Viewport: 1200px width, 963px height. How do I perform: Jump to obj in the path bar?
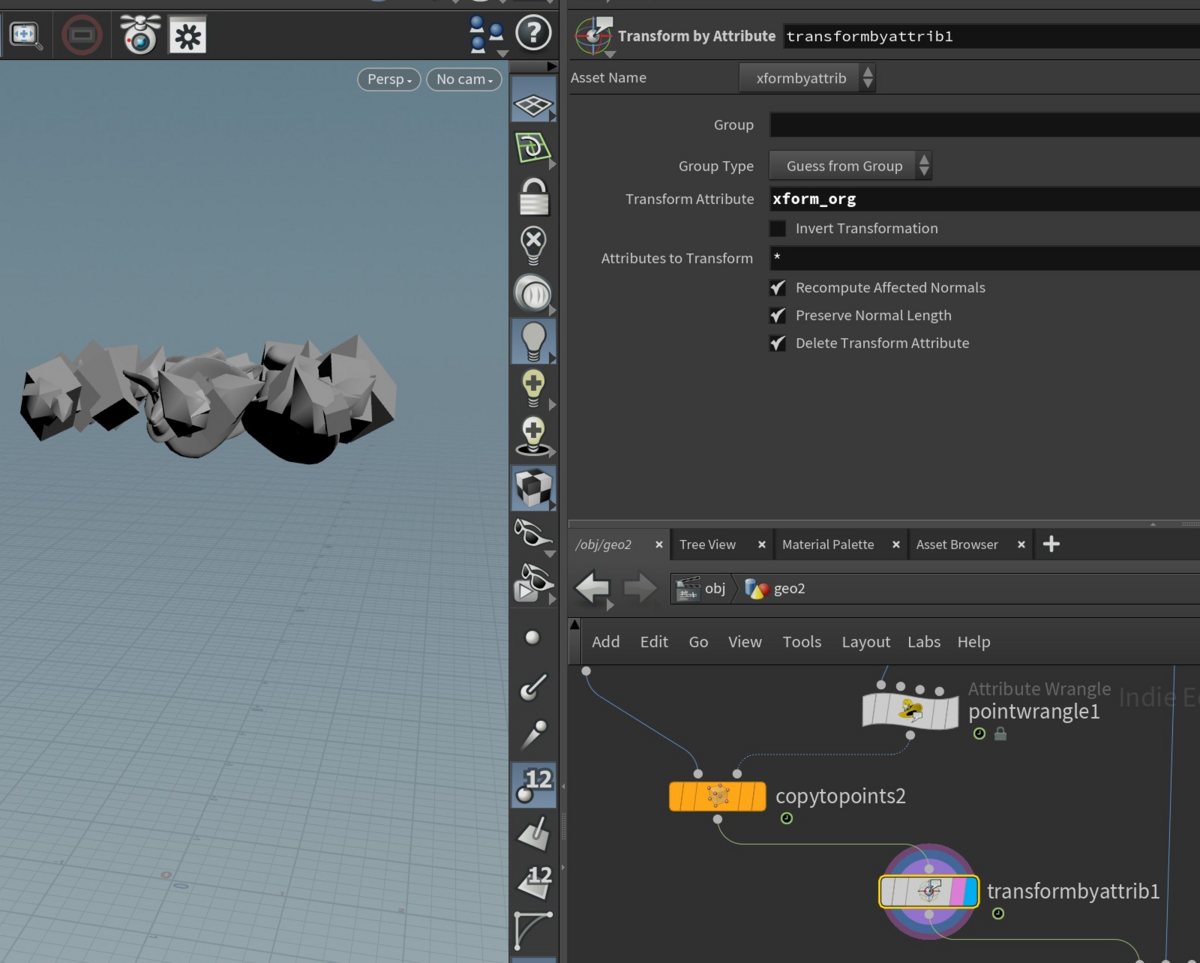coord(702,588)
